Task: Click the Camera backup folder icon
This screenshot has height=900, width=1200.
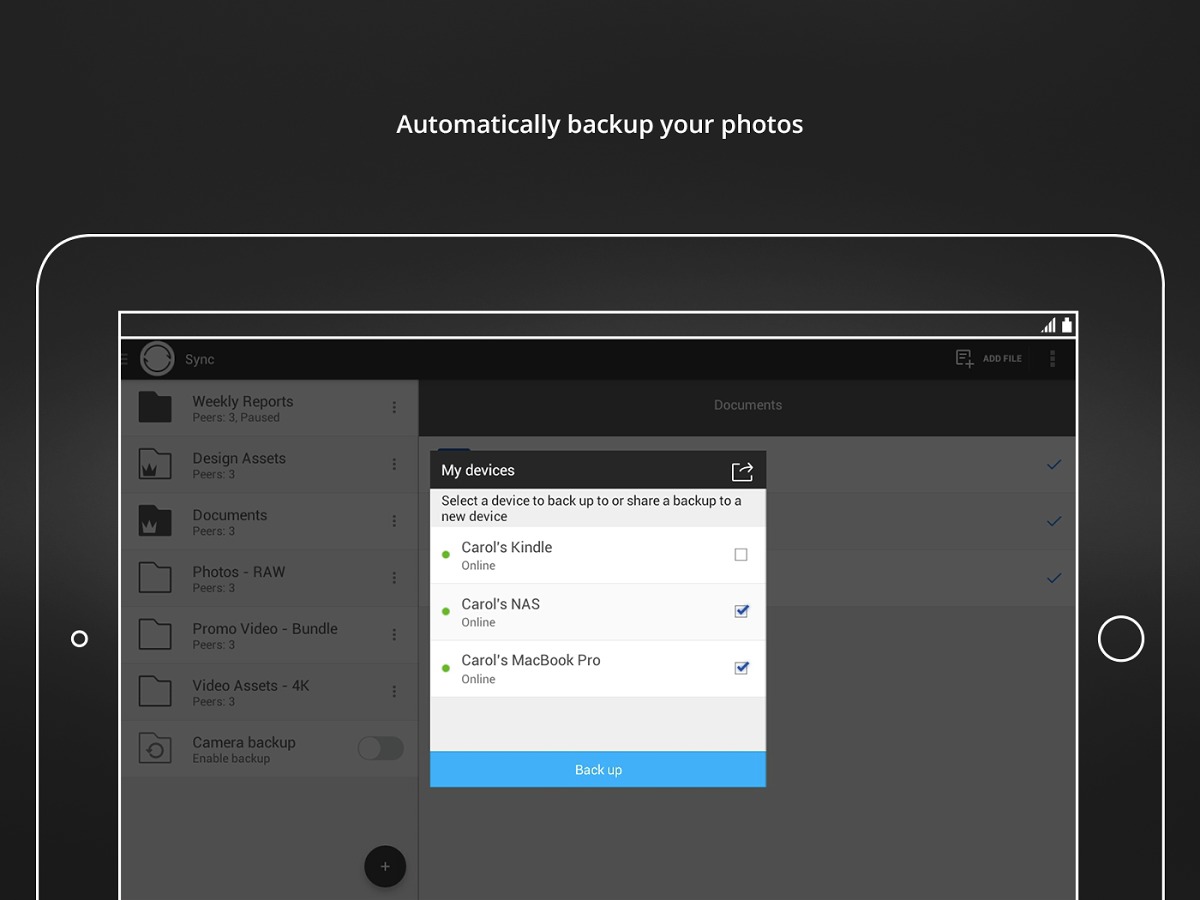Action: (155, 749)
